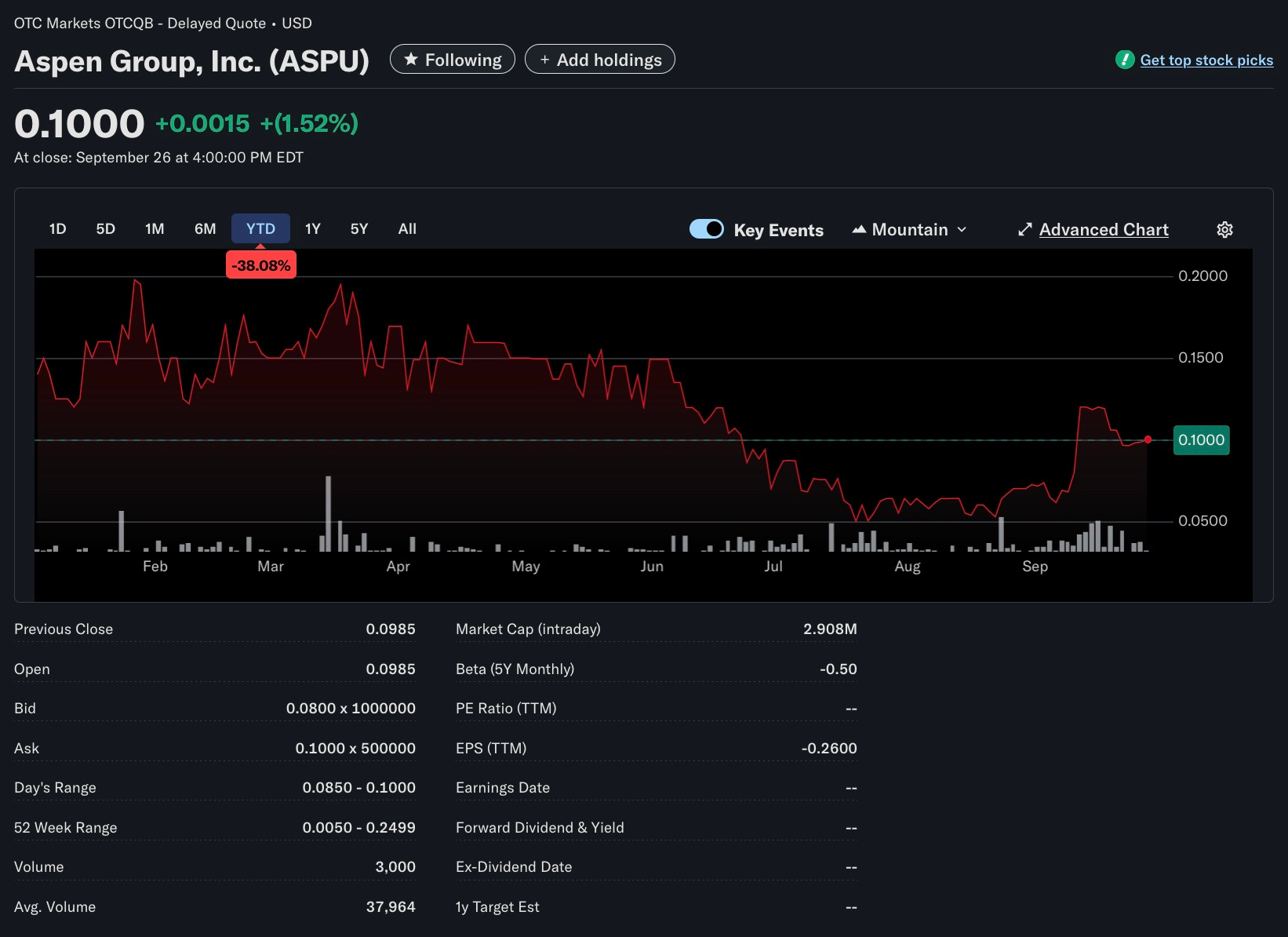Click the Aspen Group, Inc. (ASPU) title
Image resolution: width=1288 pixels, height=937 pixels.
tap(191, 60)
